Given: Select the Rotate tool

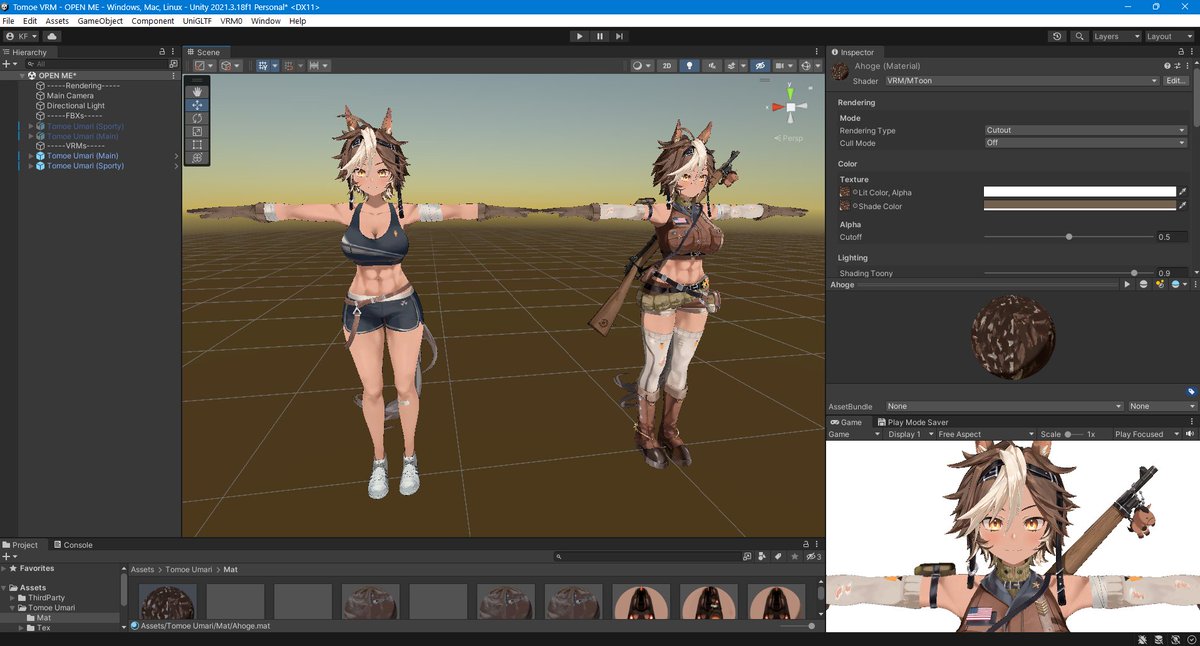Looking at the screenshot, I should 197,118.
